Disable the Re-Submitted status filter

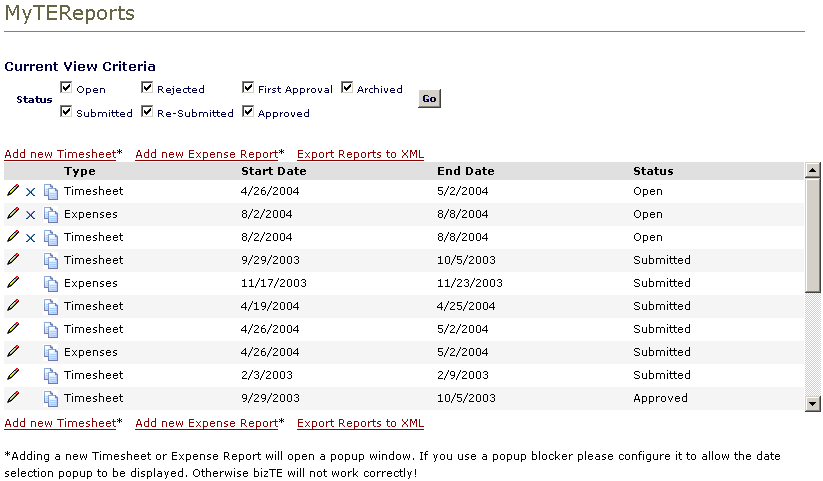pos(147,111)
